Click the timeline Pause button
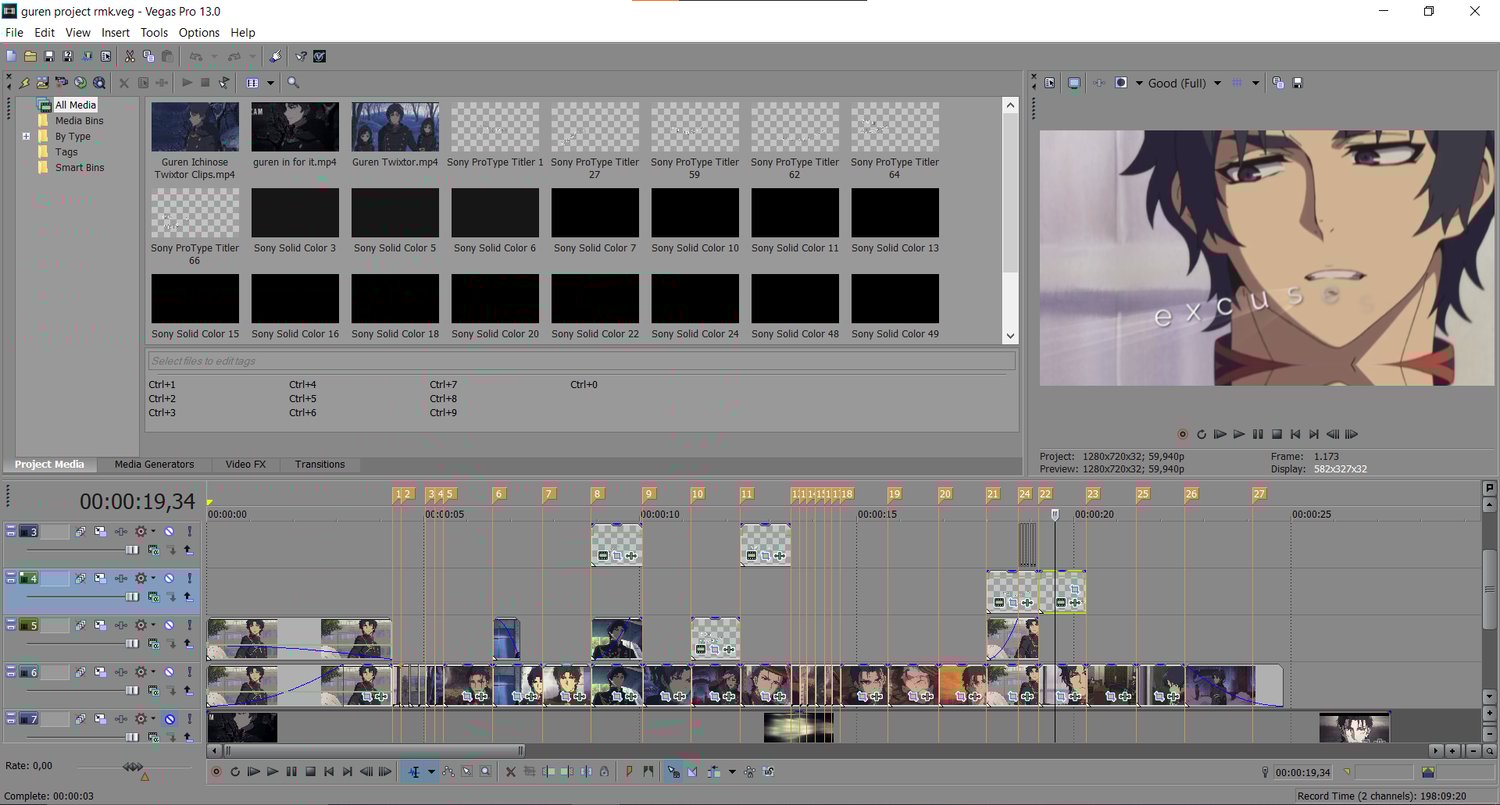Viewport: 1500px width, 805px height. pos(292,771)
